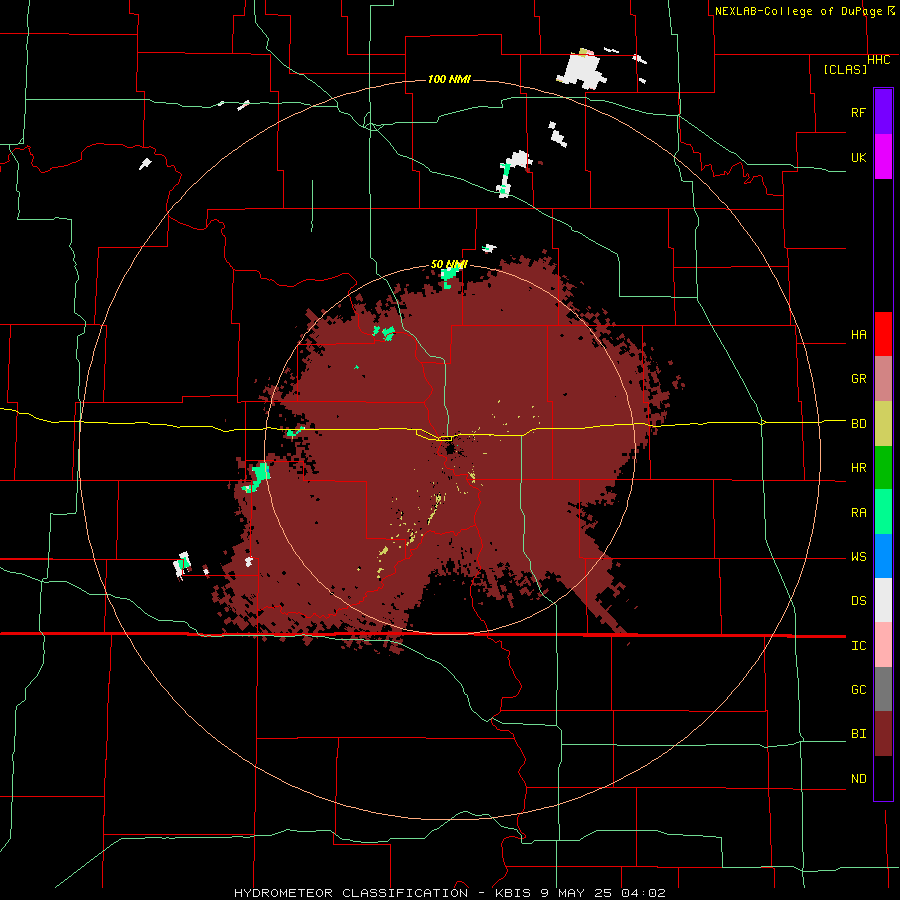Screen dimensions: 900x900
Task: Click the DS legend label
Action: (858, 601)
